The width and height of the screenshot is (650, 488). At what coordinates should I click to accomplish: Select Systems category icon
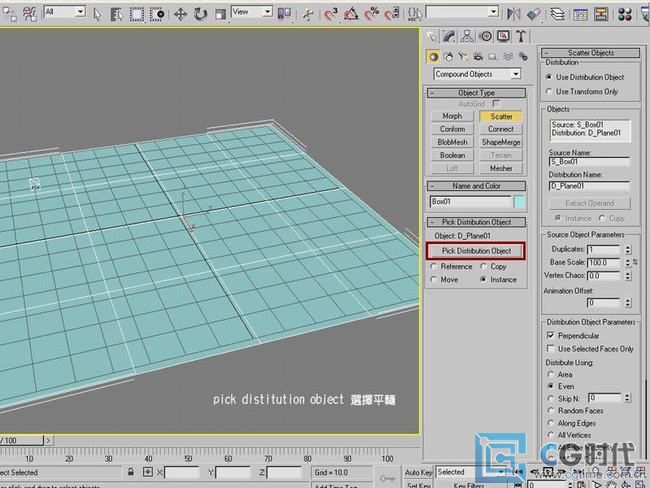point(523,57)
